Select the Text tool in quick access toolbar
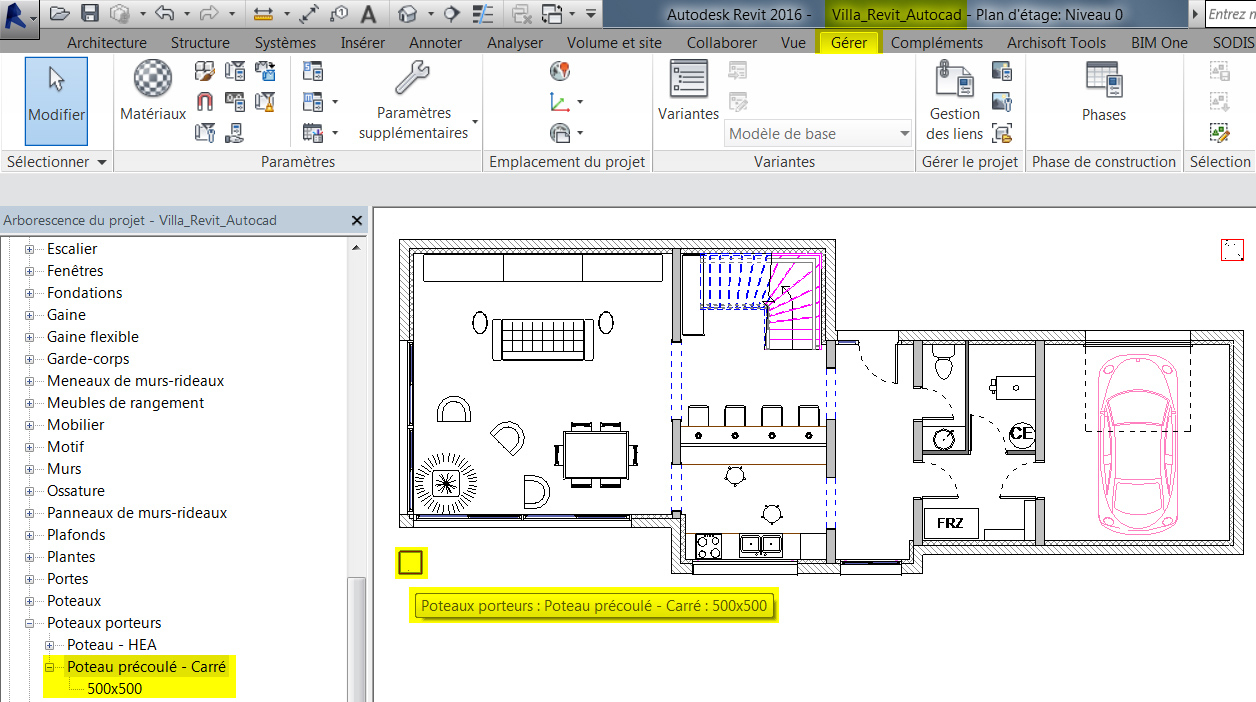 point(368,14)
